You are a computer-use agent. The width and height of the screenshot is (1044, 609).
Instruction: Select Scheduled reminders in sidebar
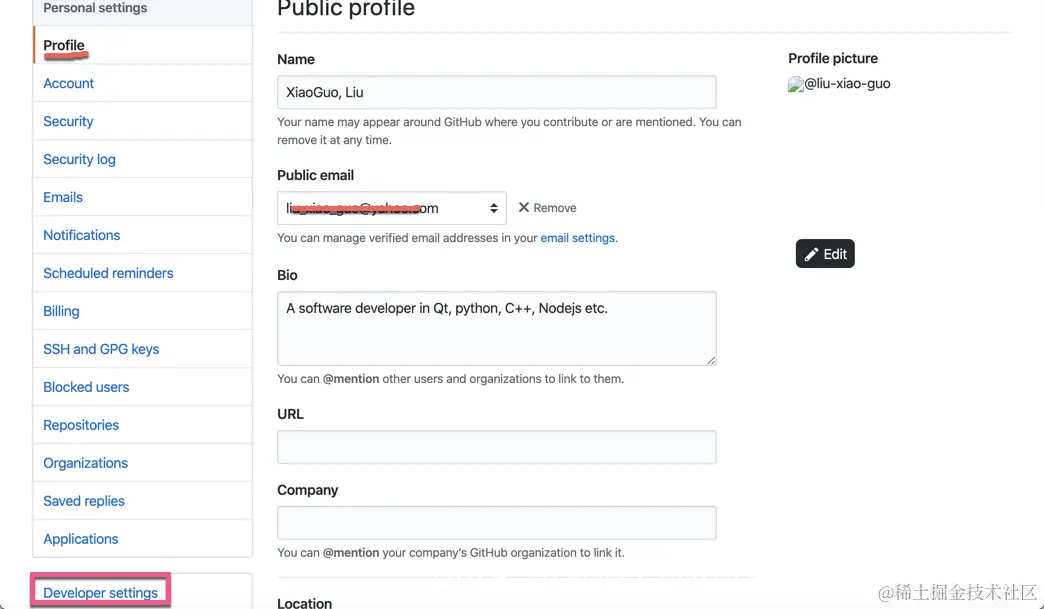coord(108,273)
